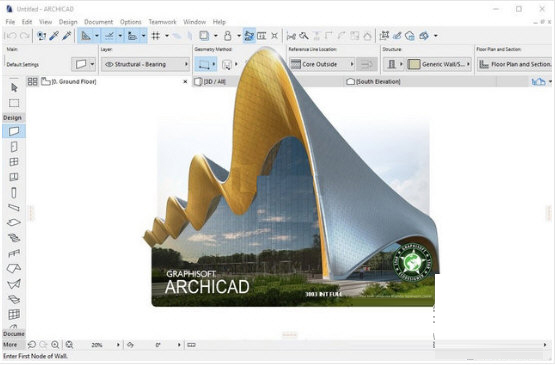Open the Floor Plan and Section dropdown
Image resolution: width=555 pixels, height=365 pixels.
click(x=514, y=64)
